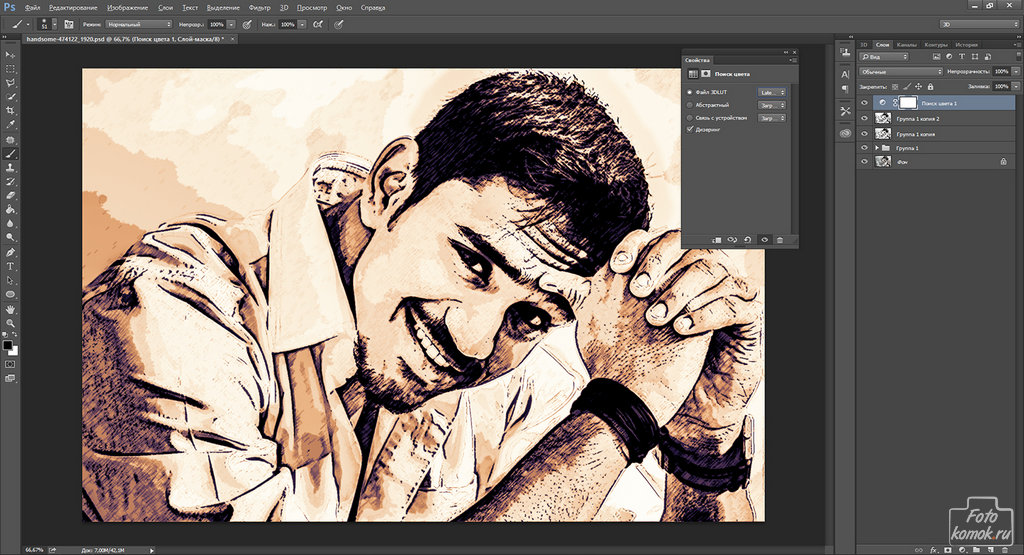Expand the Группа 1 layer group
Image resolution: width=1024 pixels, height=555 pixels.
877,147
